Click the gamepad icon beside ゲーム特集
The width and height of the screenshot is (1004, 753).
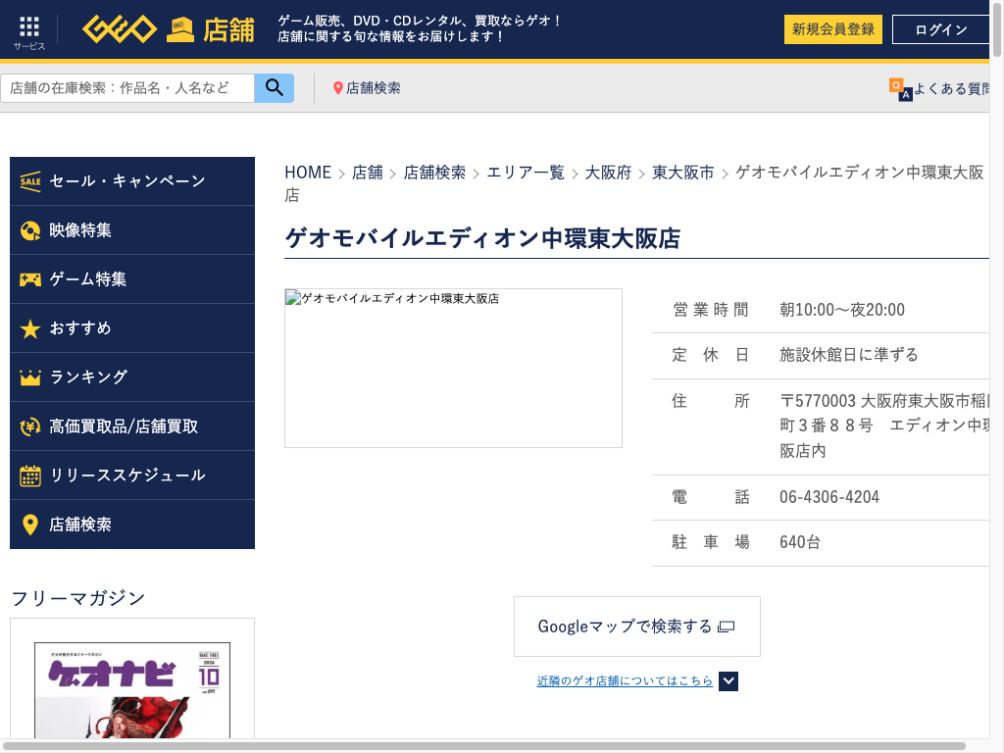point(30,280)
